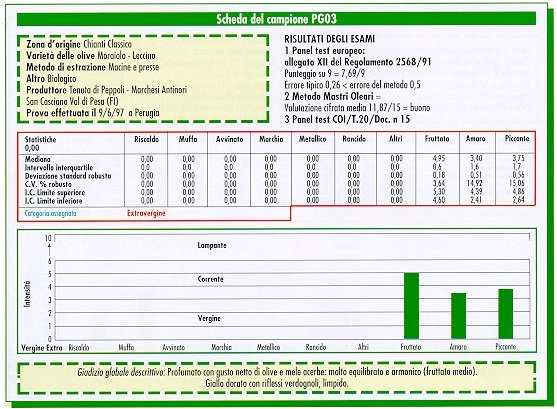Select '1 Panel test europeo:' line

324,50
